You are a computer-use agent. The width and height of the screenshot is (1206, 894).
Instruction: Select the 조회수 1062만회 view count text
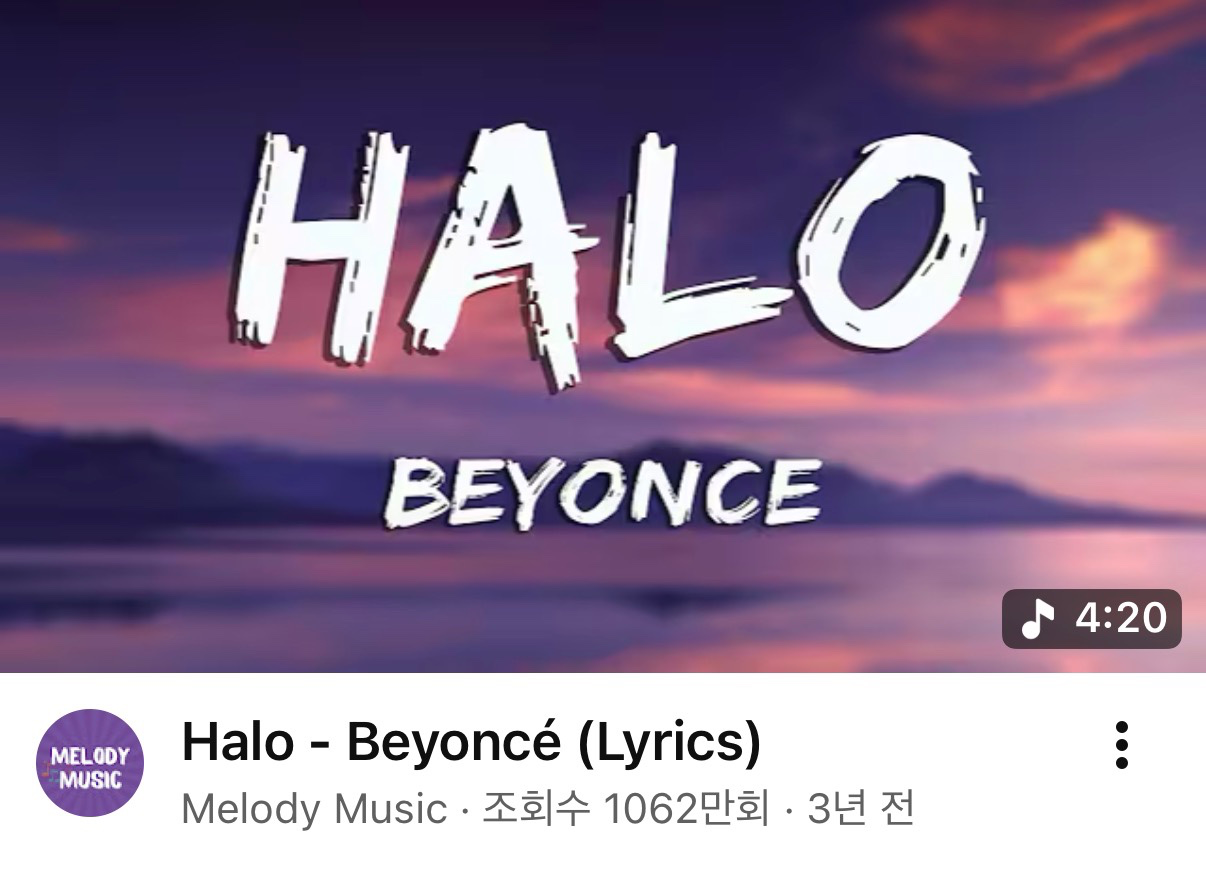[626, 808]
